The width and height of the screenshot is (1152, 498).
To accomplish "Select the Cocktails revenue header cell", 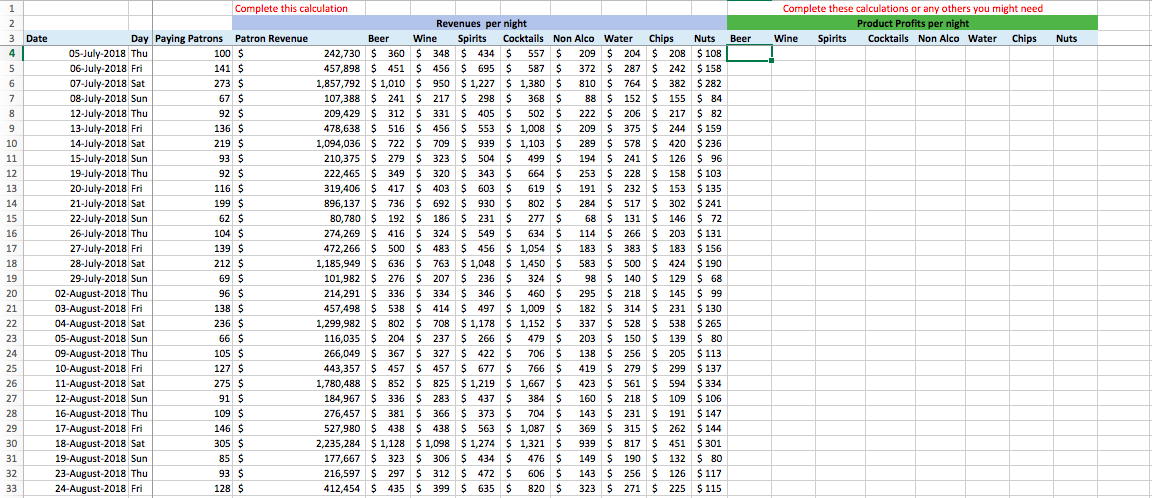I will coord(525,38).
